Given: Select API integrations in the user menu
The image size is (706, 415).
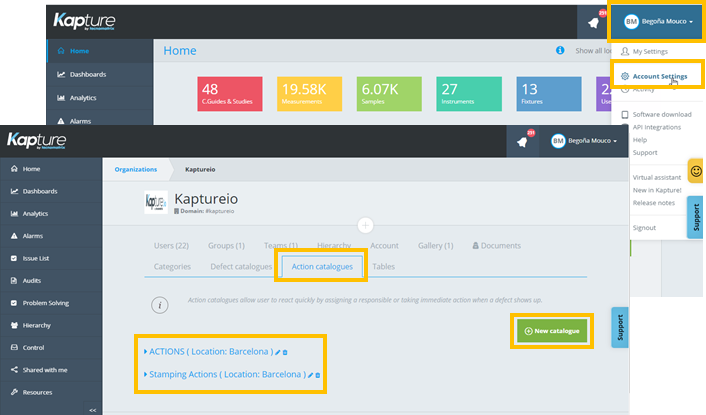Looking at the screenshot, I should pos(656,127).
